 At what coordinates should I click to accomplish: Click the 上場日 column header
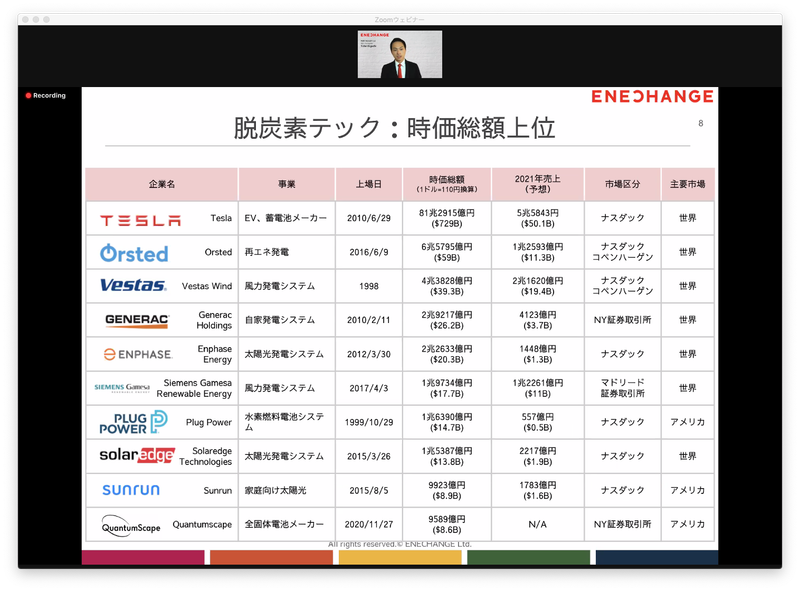point(369,184)
